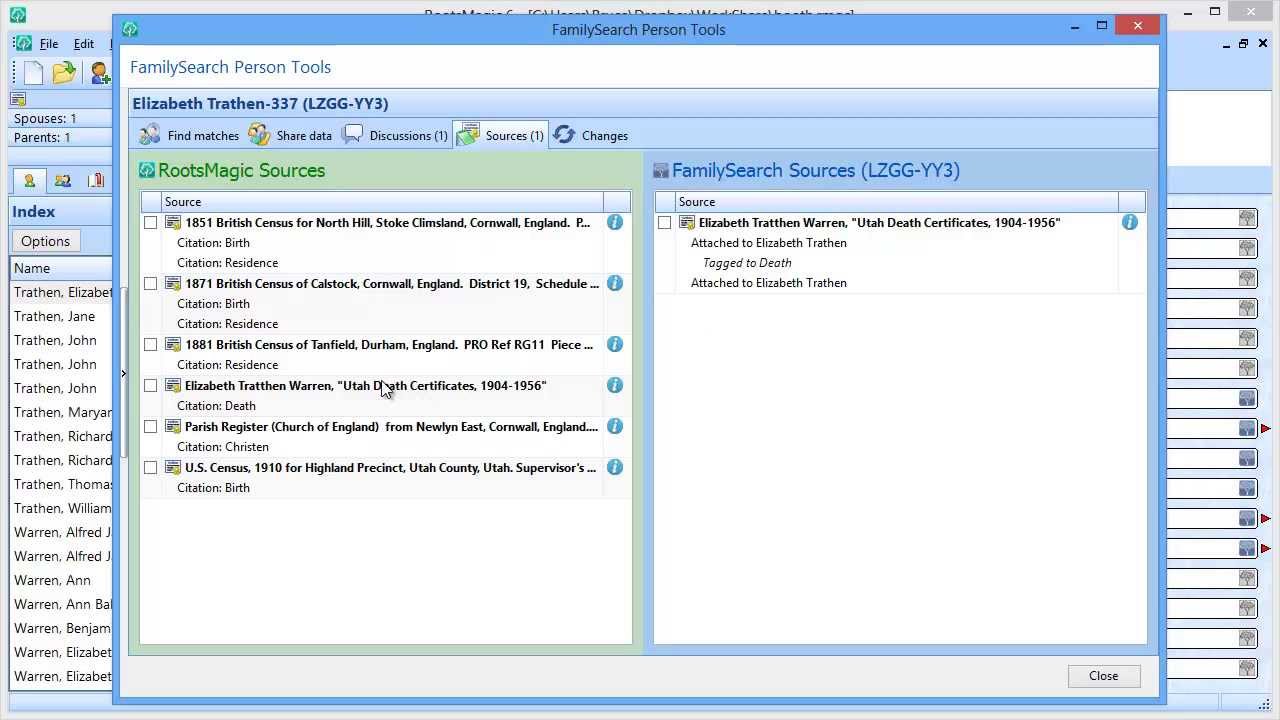Select Citation: Birth under U.S. Census 1910
This screenshot has width=1280, height=720.
tap(213, 488)
